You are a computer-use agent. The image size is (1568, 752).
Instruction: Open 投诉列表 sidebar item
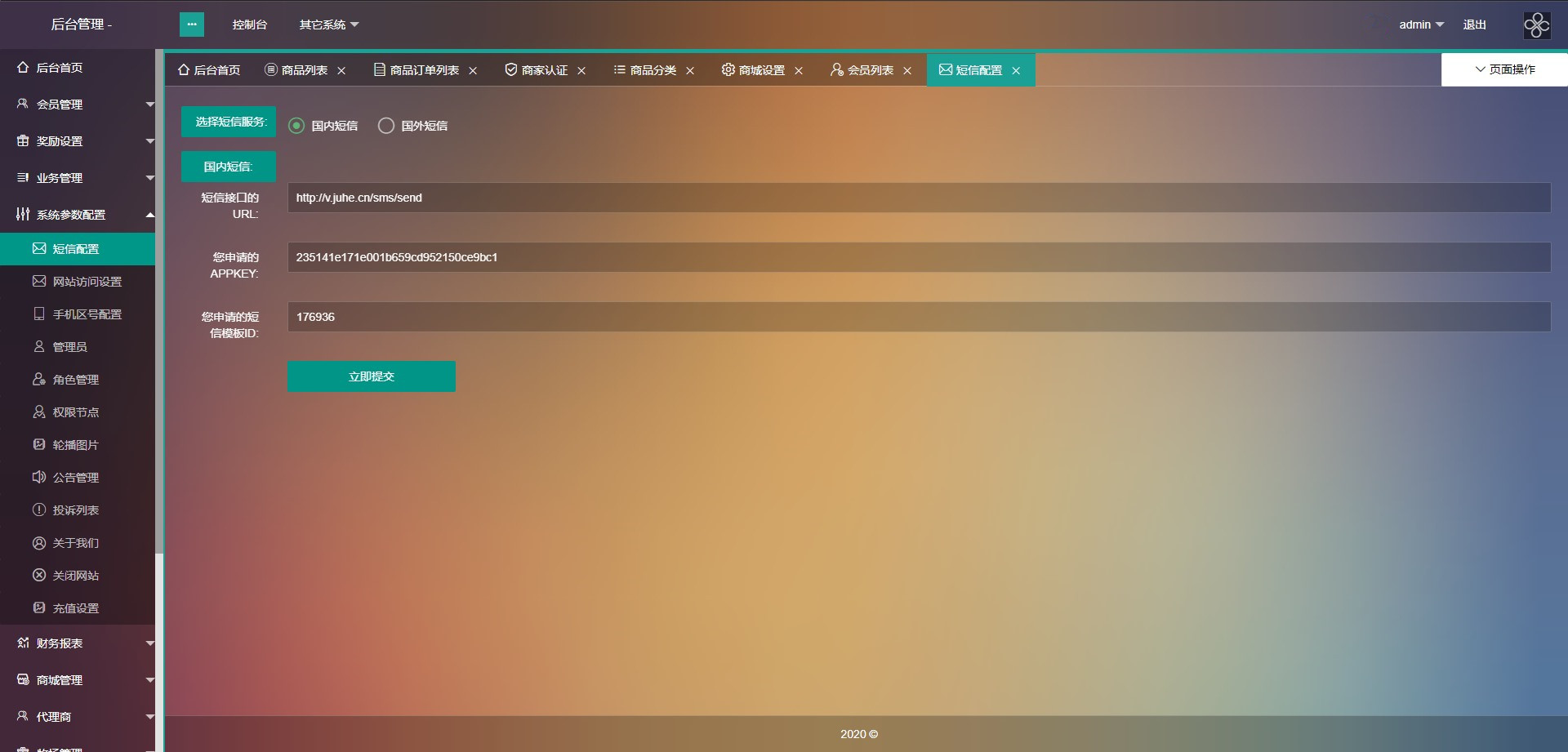pyautogui.click(x=75, y=510)
